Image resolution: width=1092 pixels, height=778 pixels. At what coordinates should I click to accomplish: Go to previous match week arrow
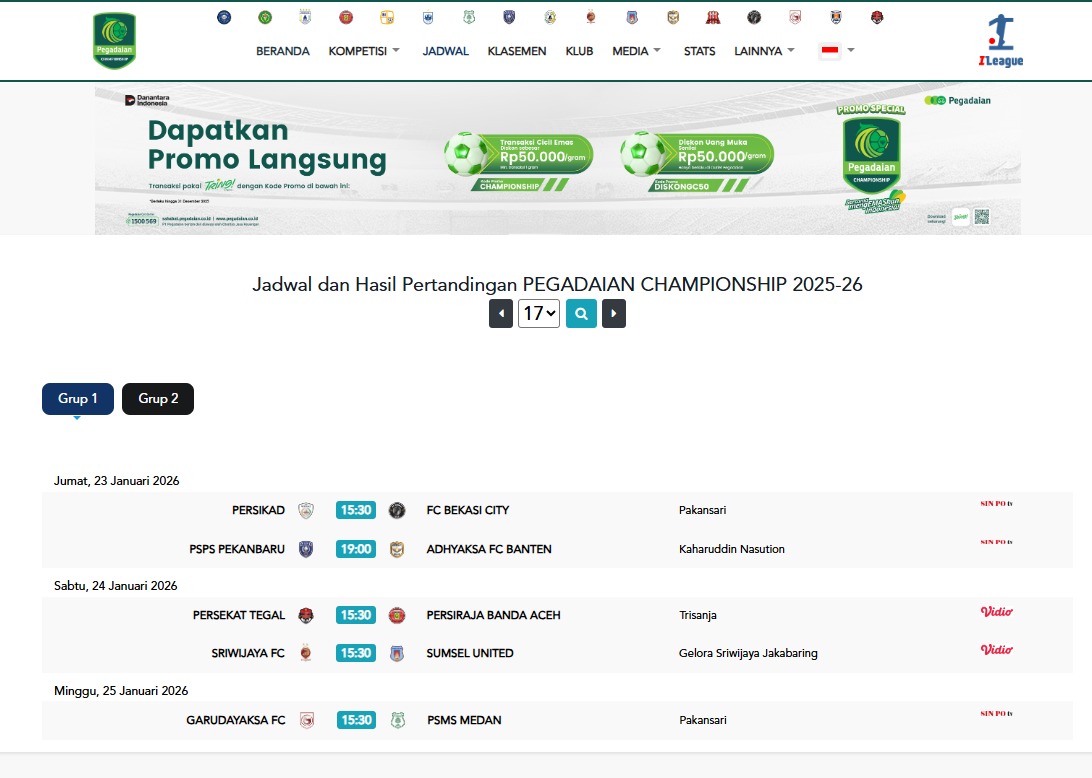pos(501,313)
